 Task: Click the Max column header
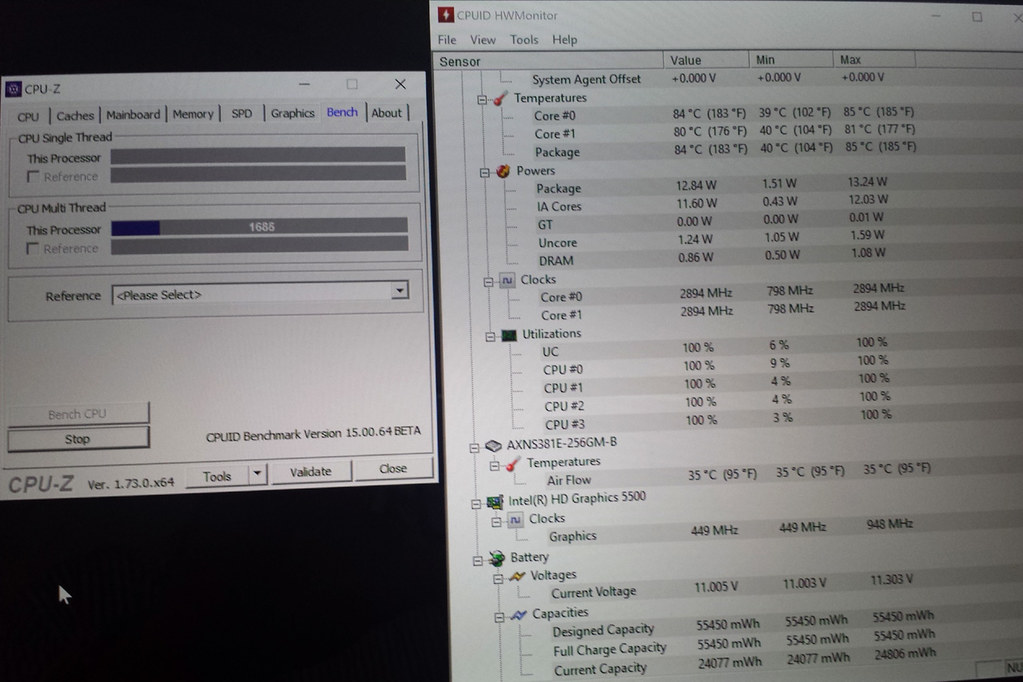point(874,60)
